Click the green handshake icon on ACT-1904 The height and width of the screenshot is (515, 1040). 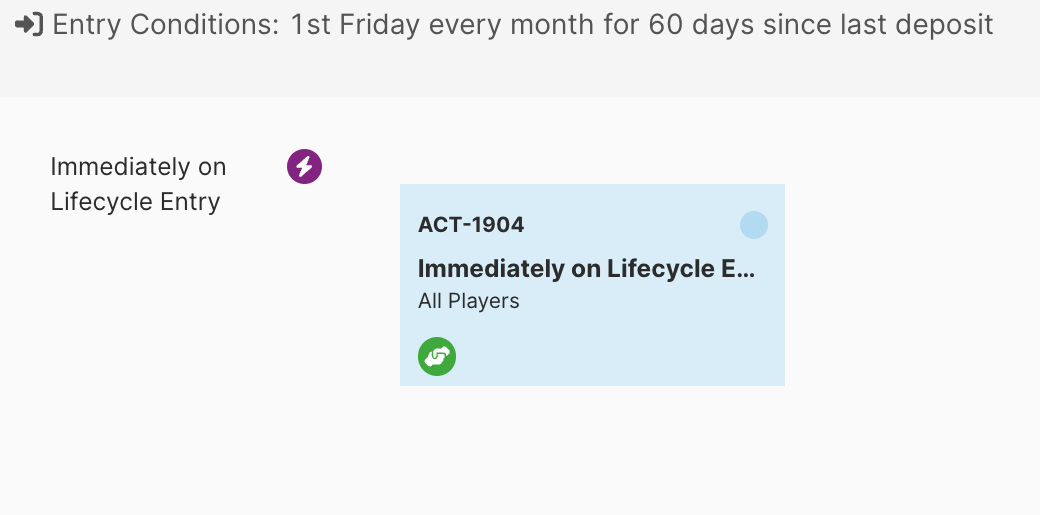[437, 356]
